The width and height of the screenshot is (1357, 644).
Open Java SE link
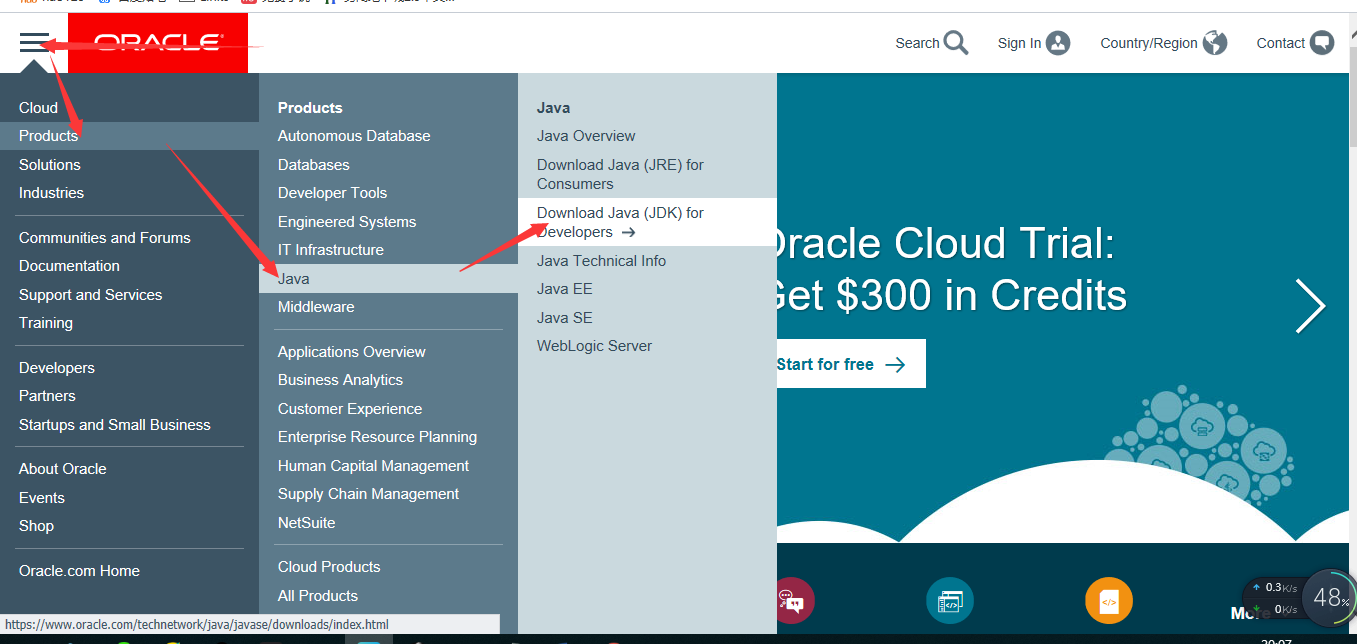click(x=565, y=318)
